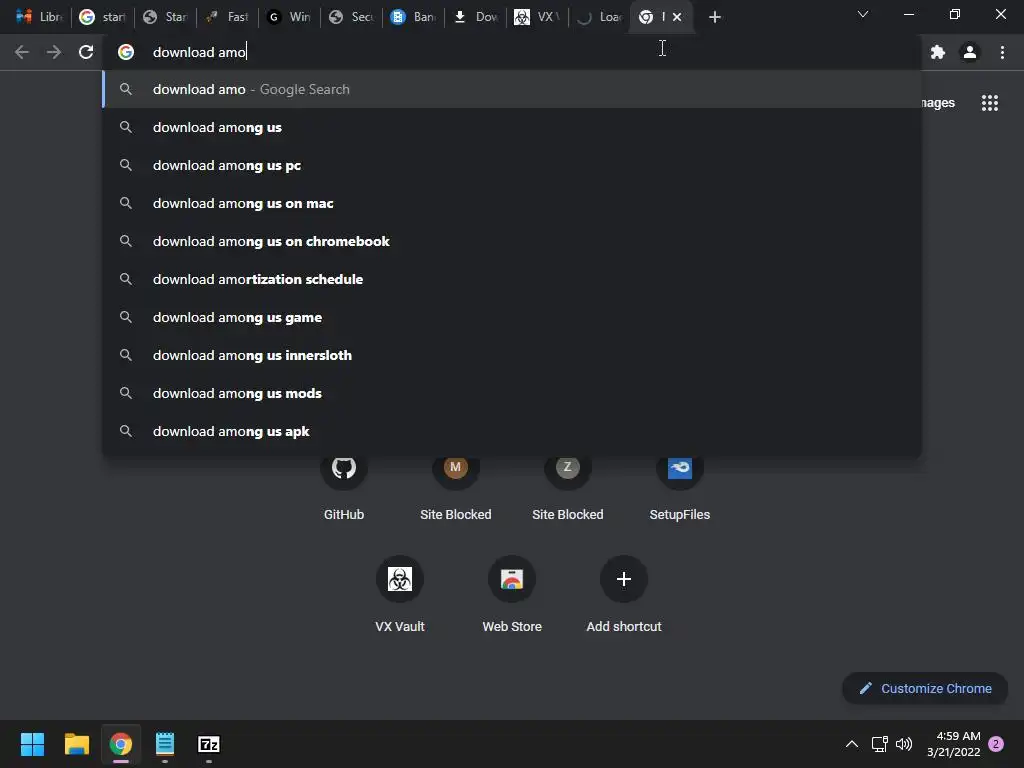Viewport: 1024px width, 768px height.
Task: Close the active tab
Action: (677, 17)
